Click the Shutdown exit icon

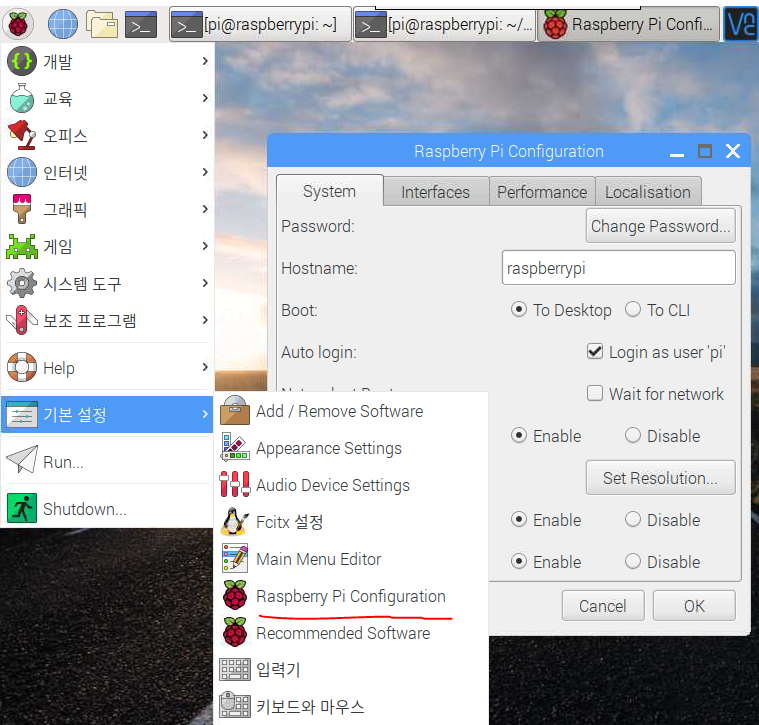[x=21, y=508]
